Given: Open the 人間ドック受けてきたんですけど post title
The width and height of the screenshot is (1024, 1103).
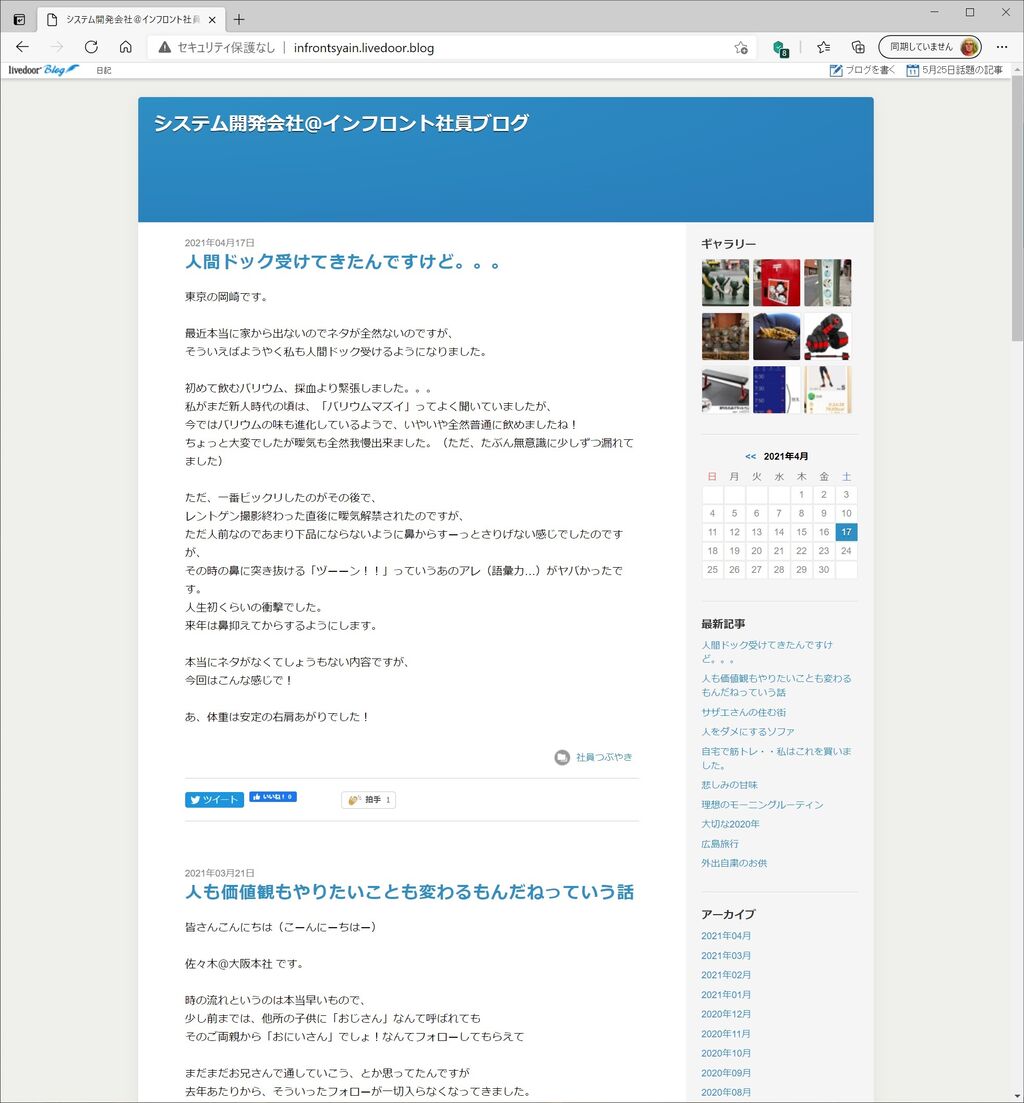Looking at the screenshot, I should (343, 262).
